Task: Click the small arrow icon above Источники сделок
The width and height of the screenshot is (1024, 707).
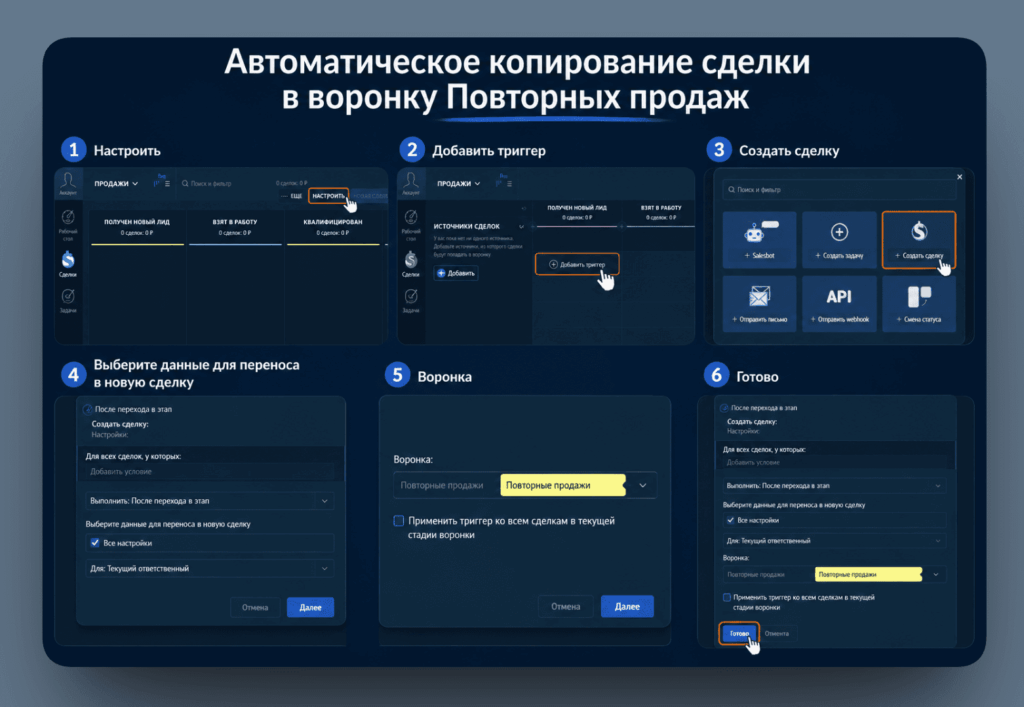Action: click(523, 208)
